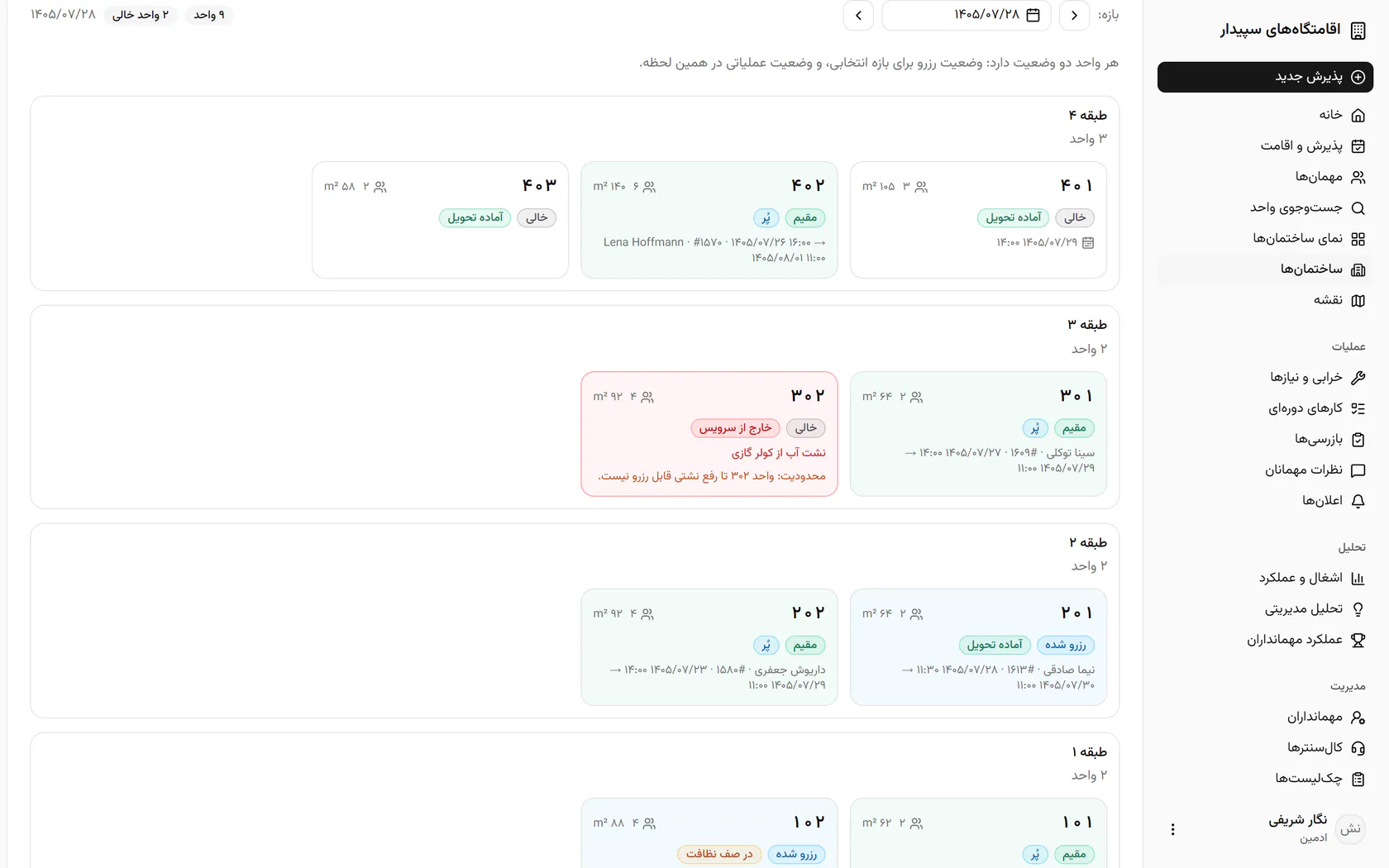Click رزرو شده badge on unit 201

(1065, 645)
